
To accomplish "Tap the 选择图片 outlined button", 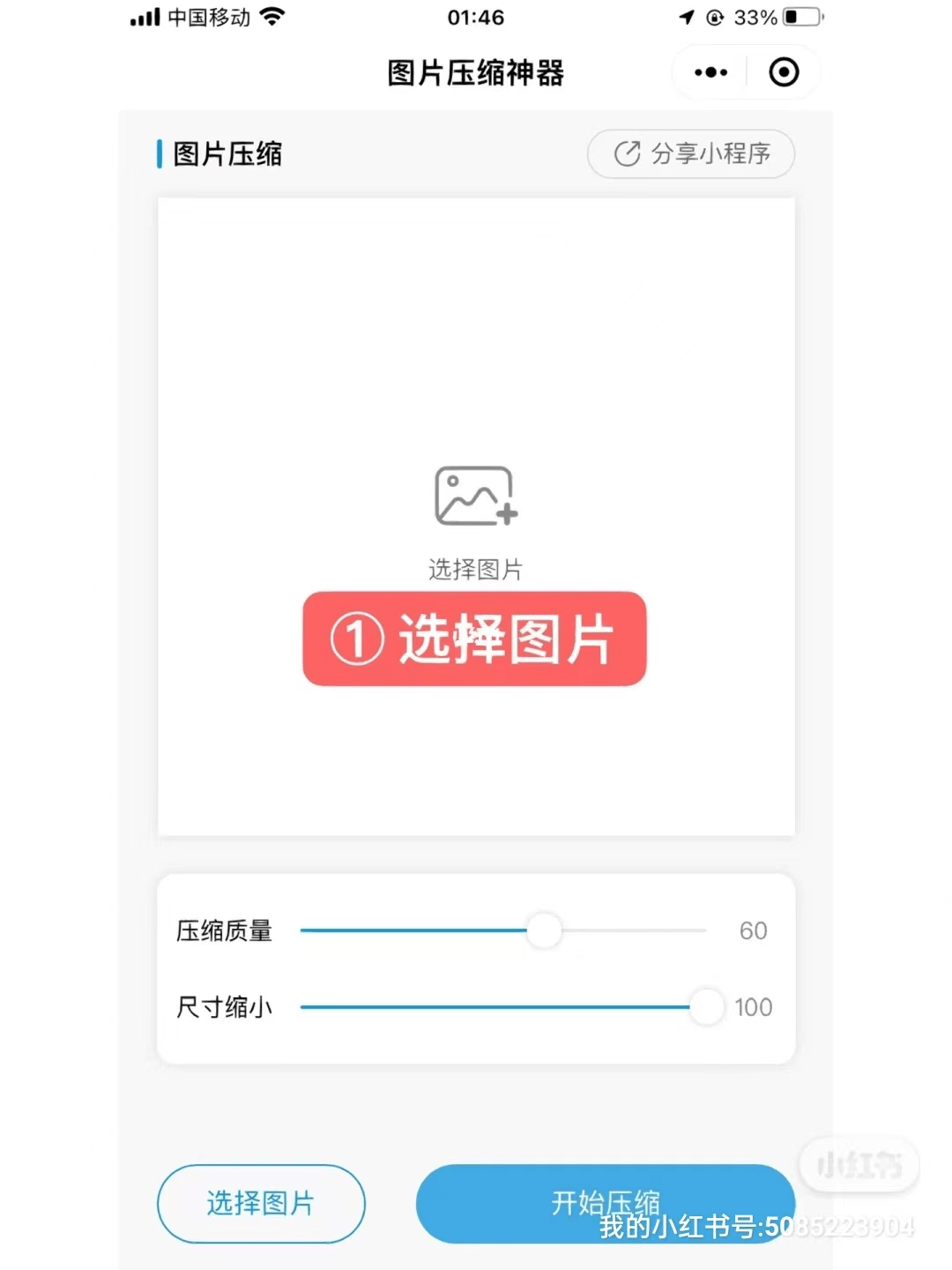I will pyautogui.click(x=261, y=1203).
